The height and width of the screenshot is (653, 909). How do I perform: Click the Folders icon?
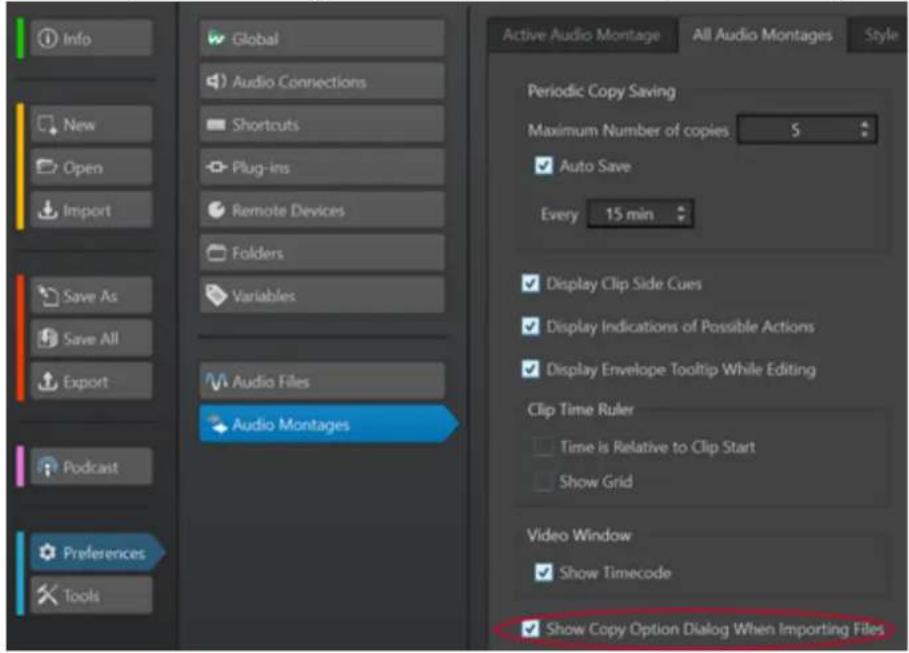click(216, 253)
